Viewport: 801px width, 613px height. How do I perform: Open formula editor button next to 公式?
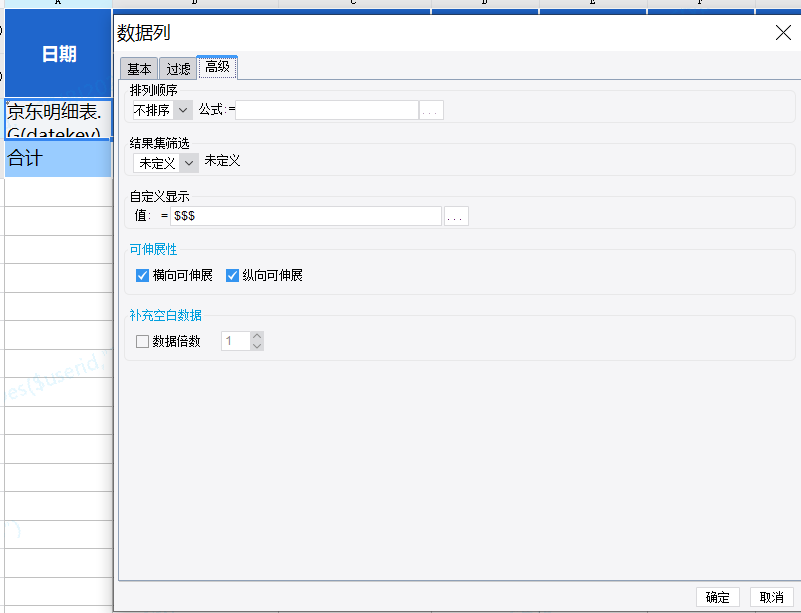tap(431, 110)
